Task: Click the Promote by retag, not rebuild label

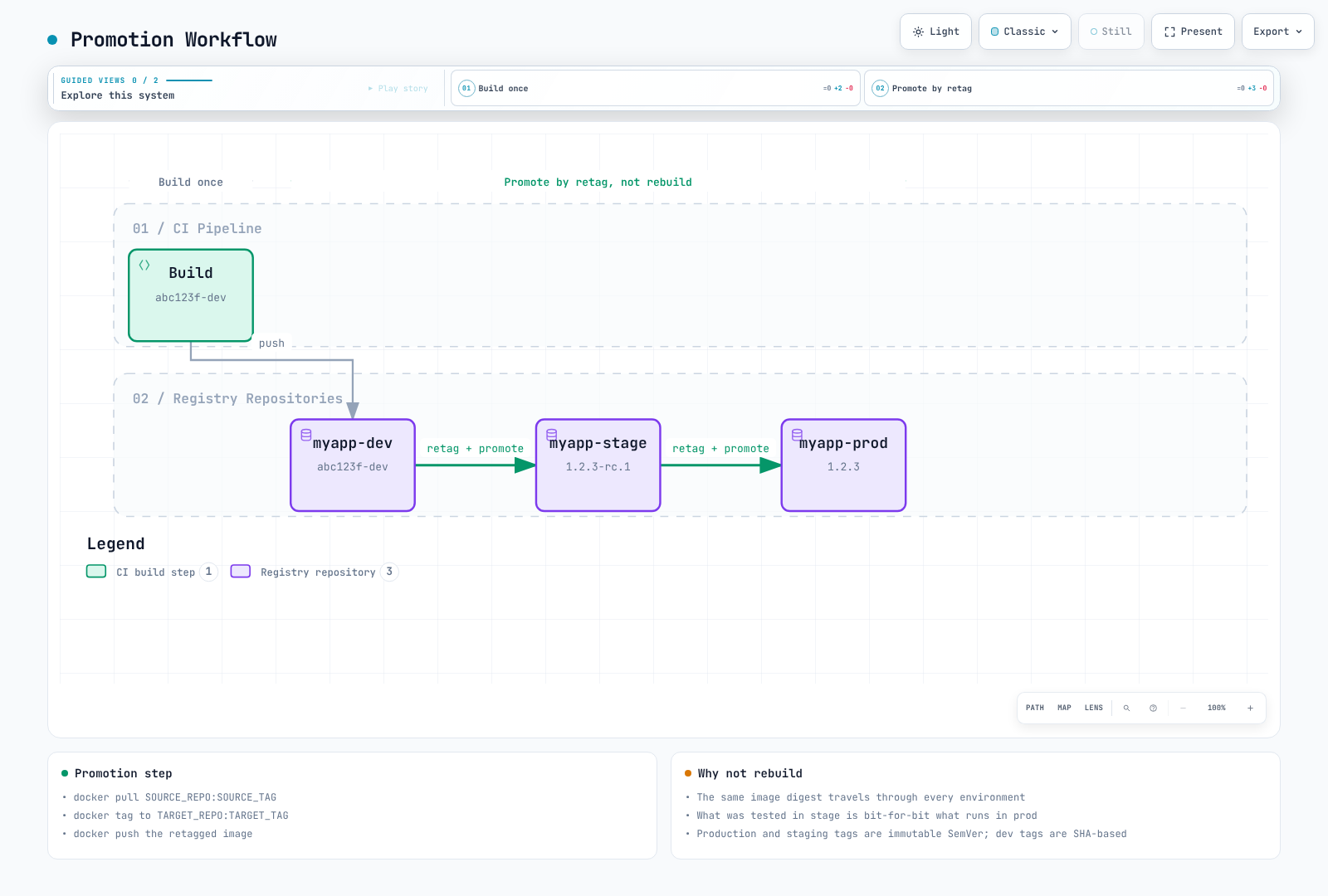Action: [598, 183]
